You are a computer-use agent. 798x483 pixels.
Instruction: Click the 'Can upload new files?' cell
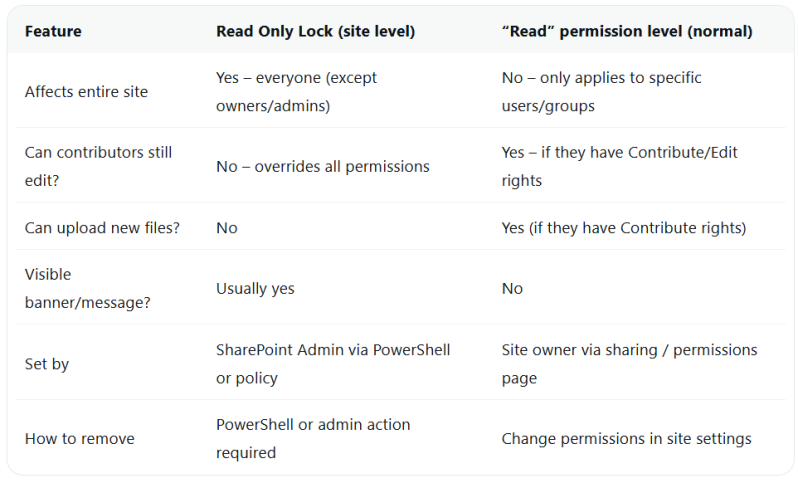(102, 228)
